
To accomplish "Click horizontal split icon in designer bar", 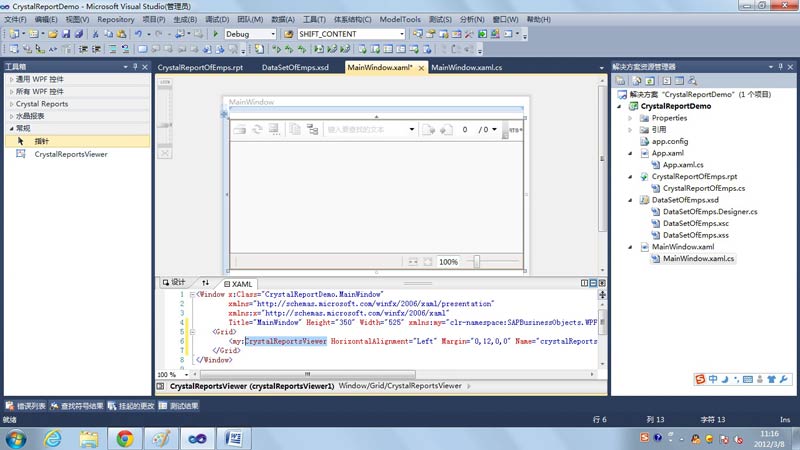I will click(593, 283).
